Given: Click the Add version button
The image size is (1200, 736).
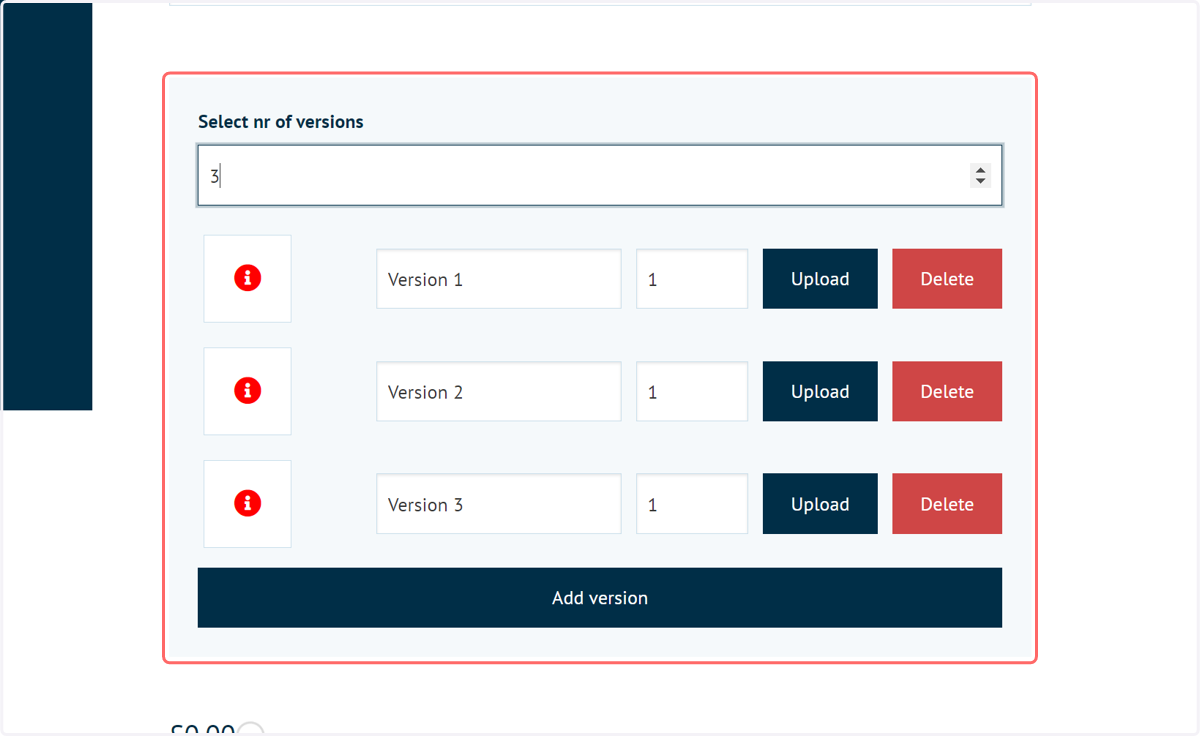Looking at the screenshot, I should [x=600, y=598].
